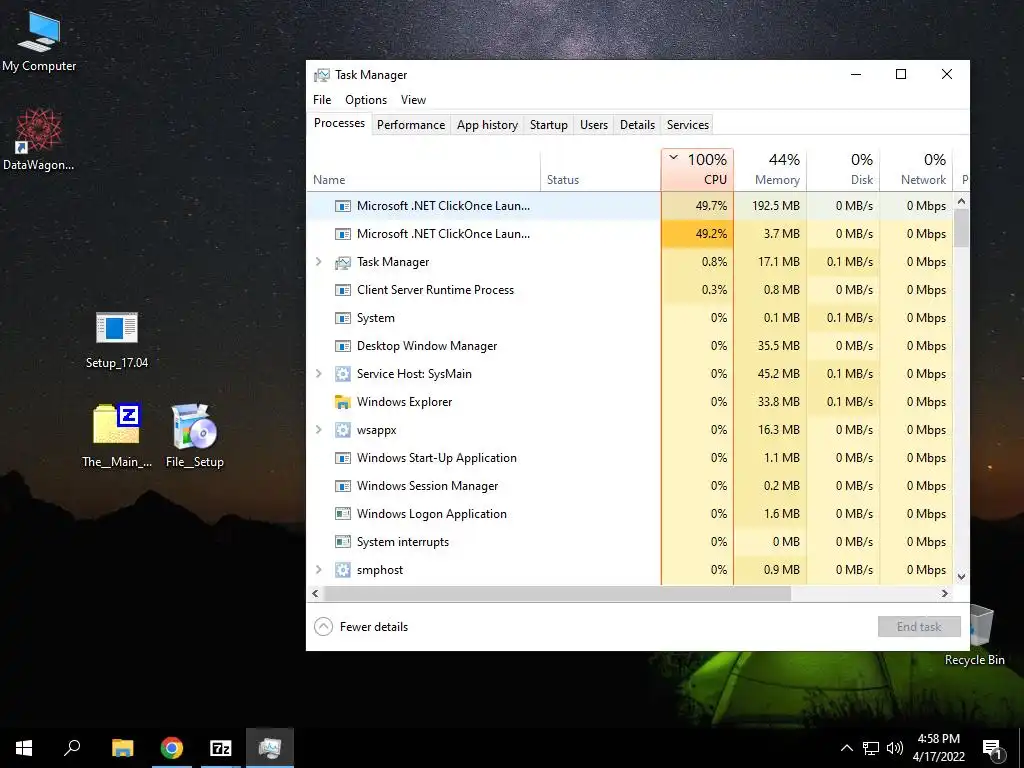This screenshot has width=1024, height=768.
Task: Click the 35.5 MB memory cell
Action: pyautogui.click(x=771, y=345)
